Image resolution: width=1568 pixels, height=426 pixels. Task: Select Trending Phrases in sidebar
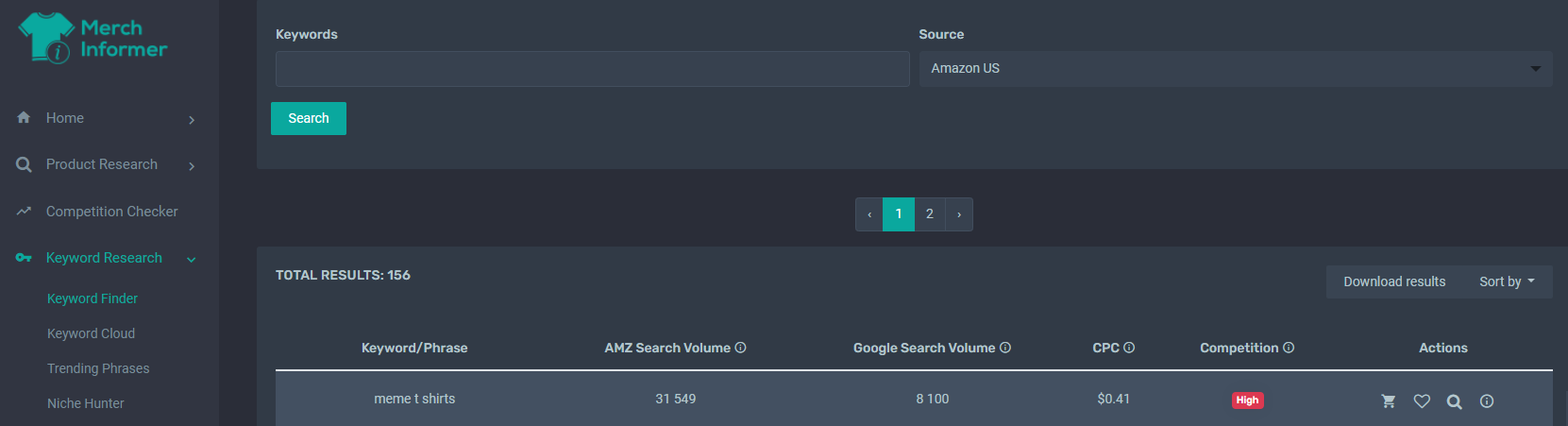click(98, 368)
